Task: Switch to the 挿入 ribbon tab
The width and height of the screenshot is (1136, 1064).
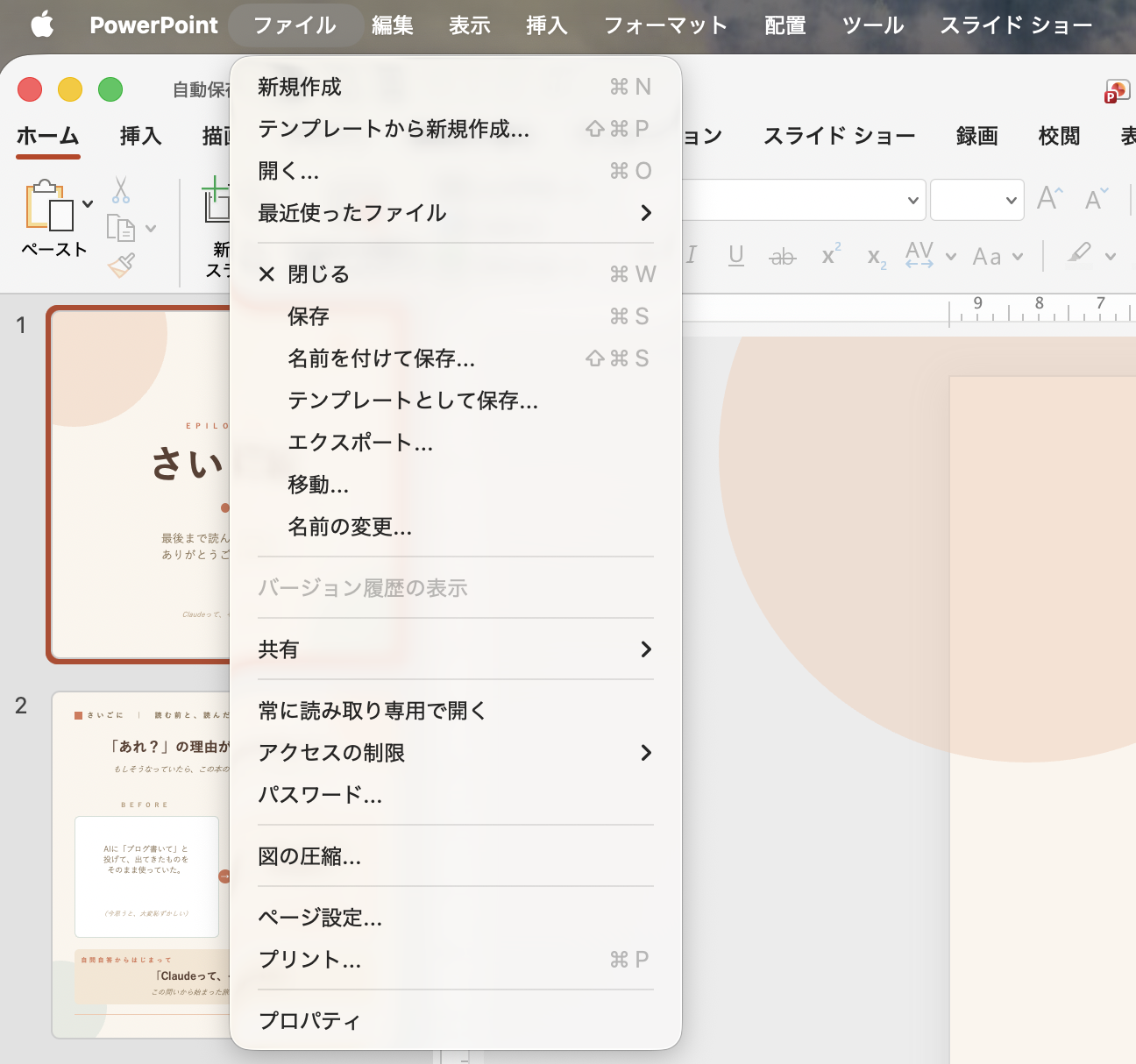Action: point(141,136)
